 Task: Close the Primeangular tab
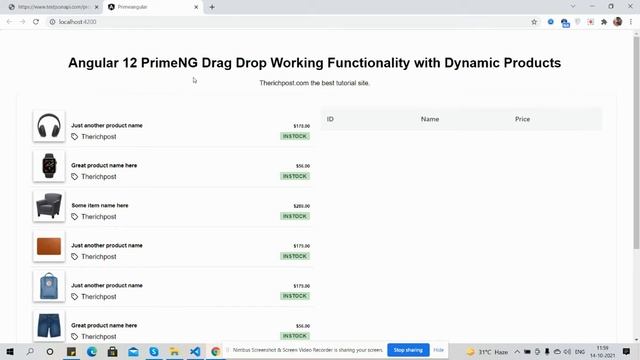pos(196,7)
